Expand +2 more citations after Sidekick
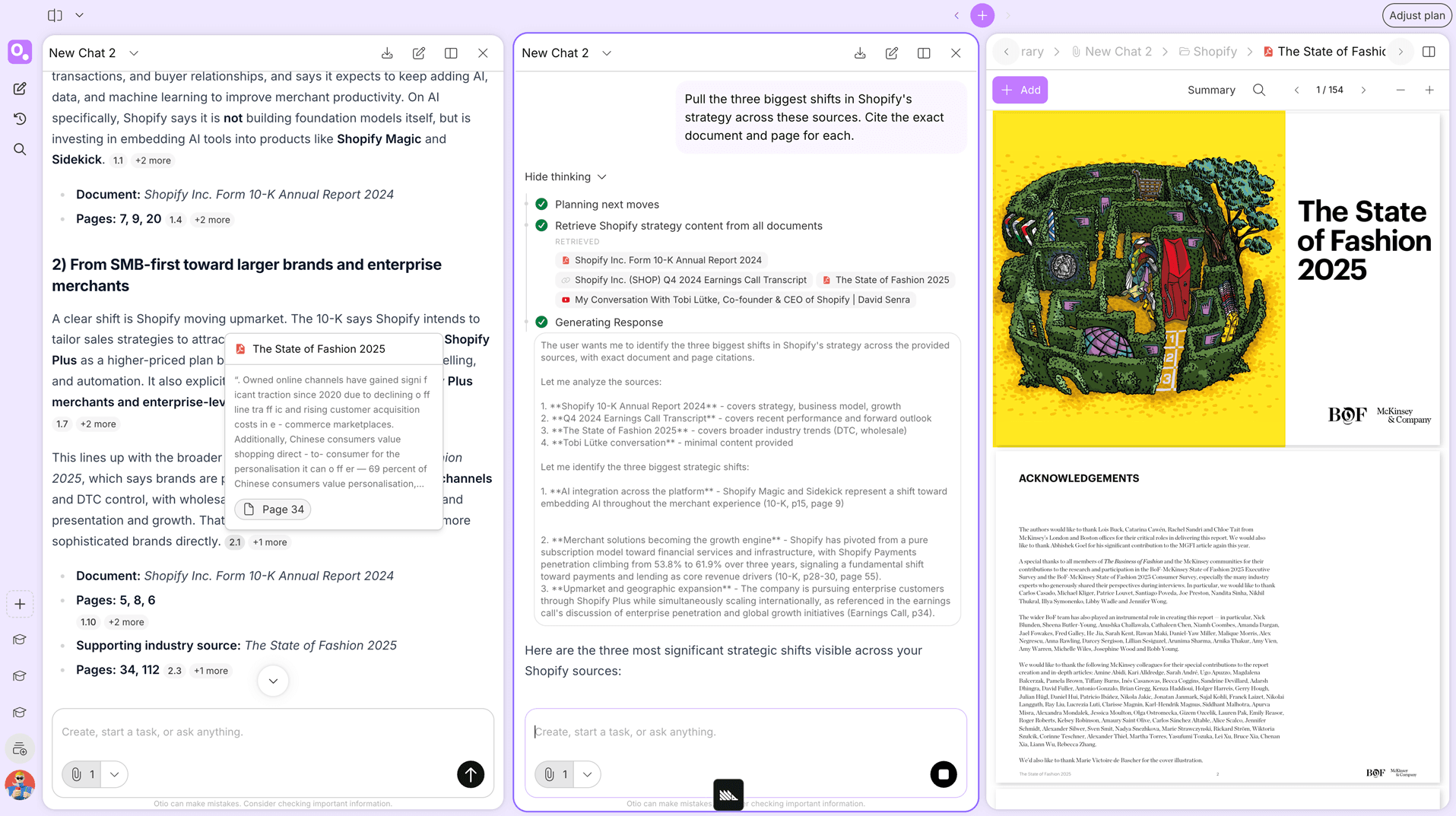Image resolution: width=1456 pixels, height=816 pixels. click(x=153, y=160)
